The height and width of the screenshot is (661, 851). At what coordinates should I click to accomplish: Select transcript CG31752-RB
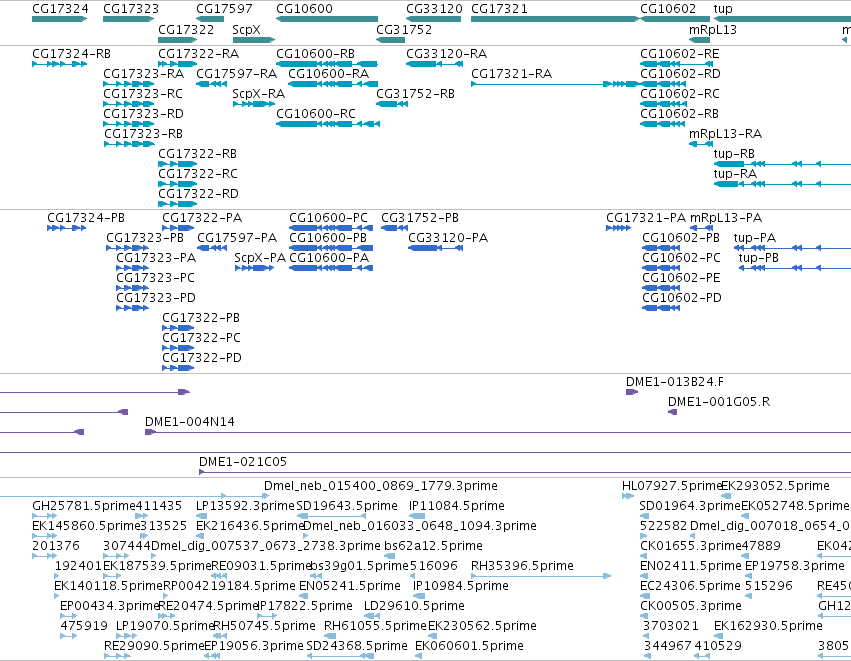tap(392, 104)
